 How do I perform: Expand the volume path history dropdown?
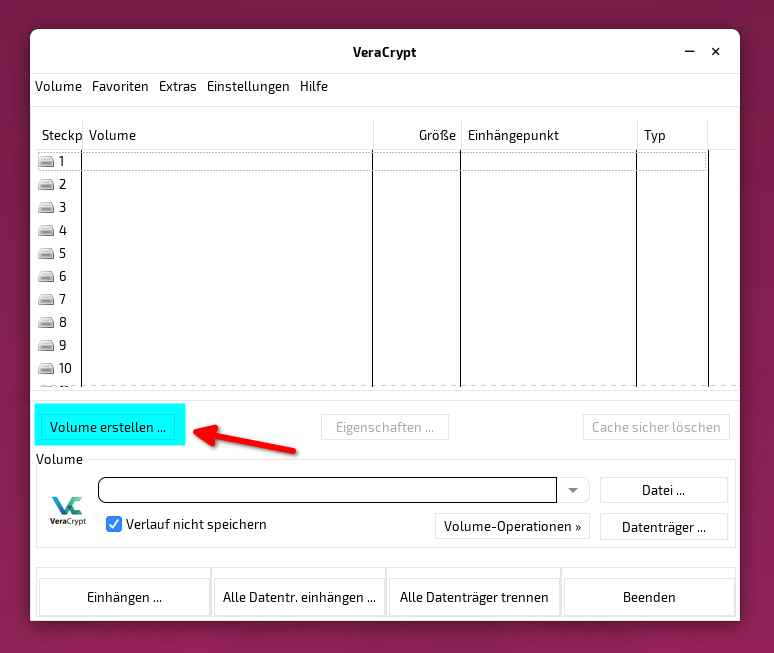[x=573, y=490]
